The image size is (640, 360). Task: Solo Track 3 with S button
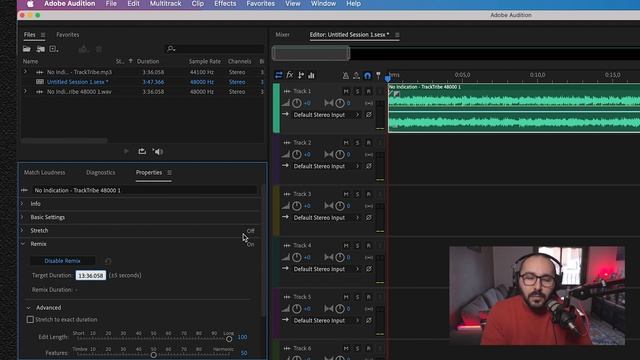pyautogui.click(x=357, y=194)
